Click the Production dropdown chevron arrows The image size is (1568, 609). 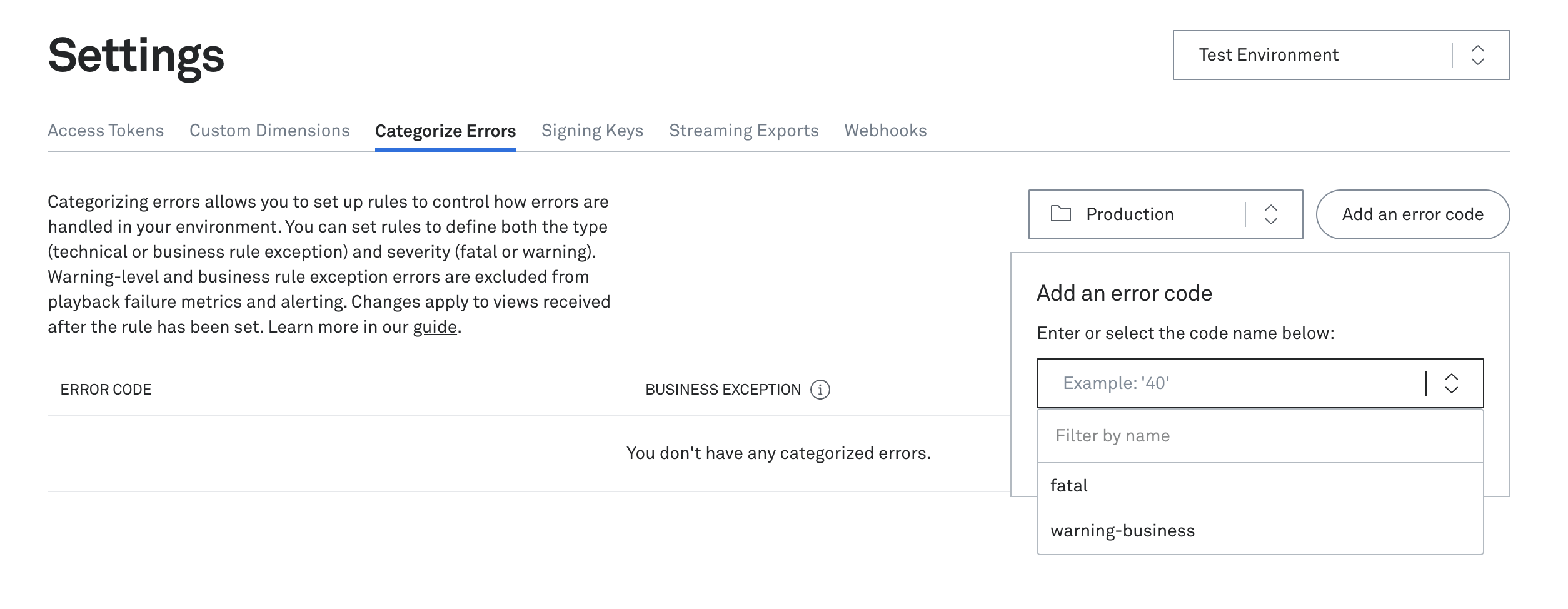1270,214
